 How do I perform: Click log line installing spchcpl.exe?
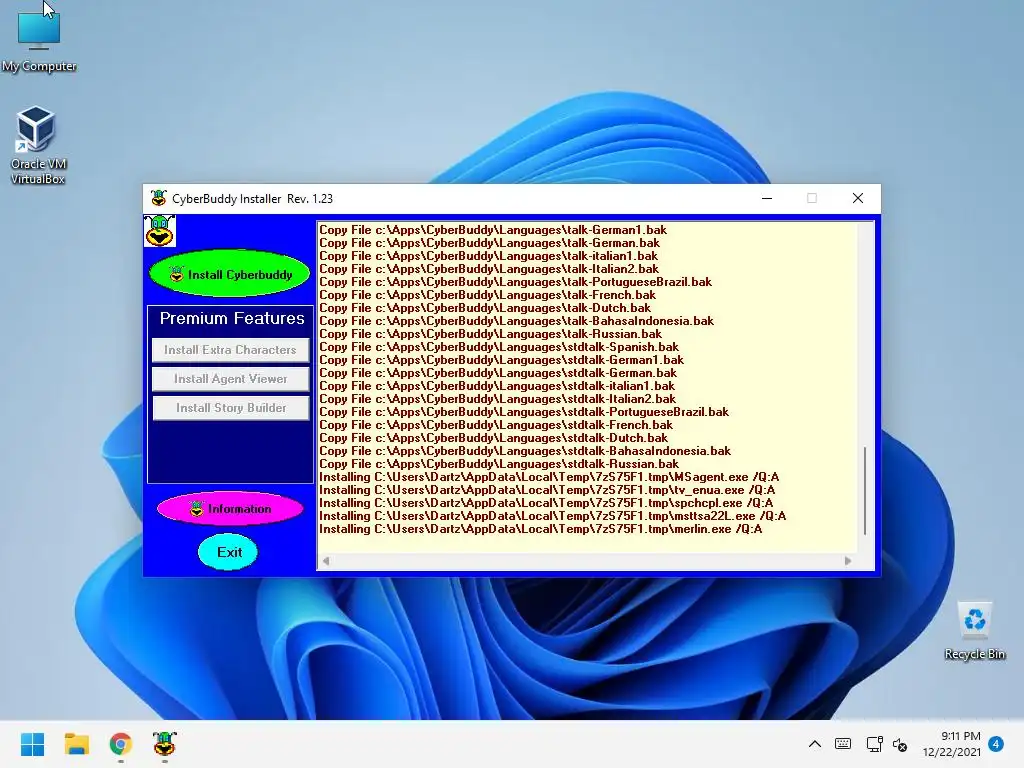546,503
